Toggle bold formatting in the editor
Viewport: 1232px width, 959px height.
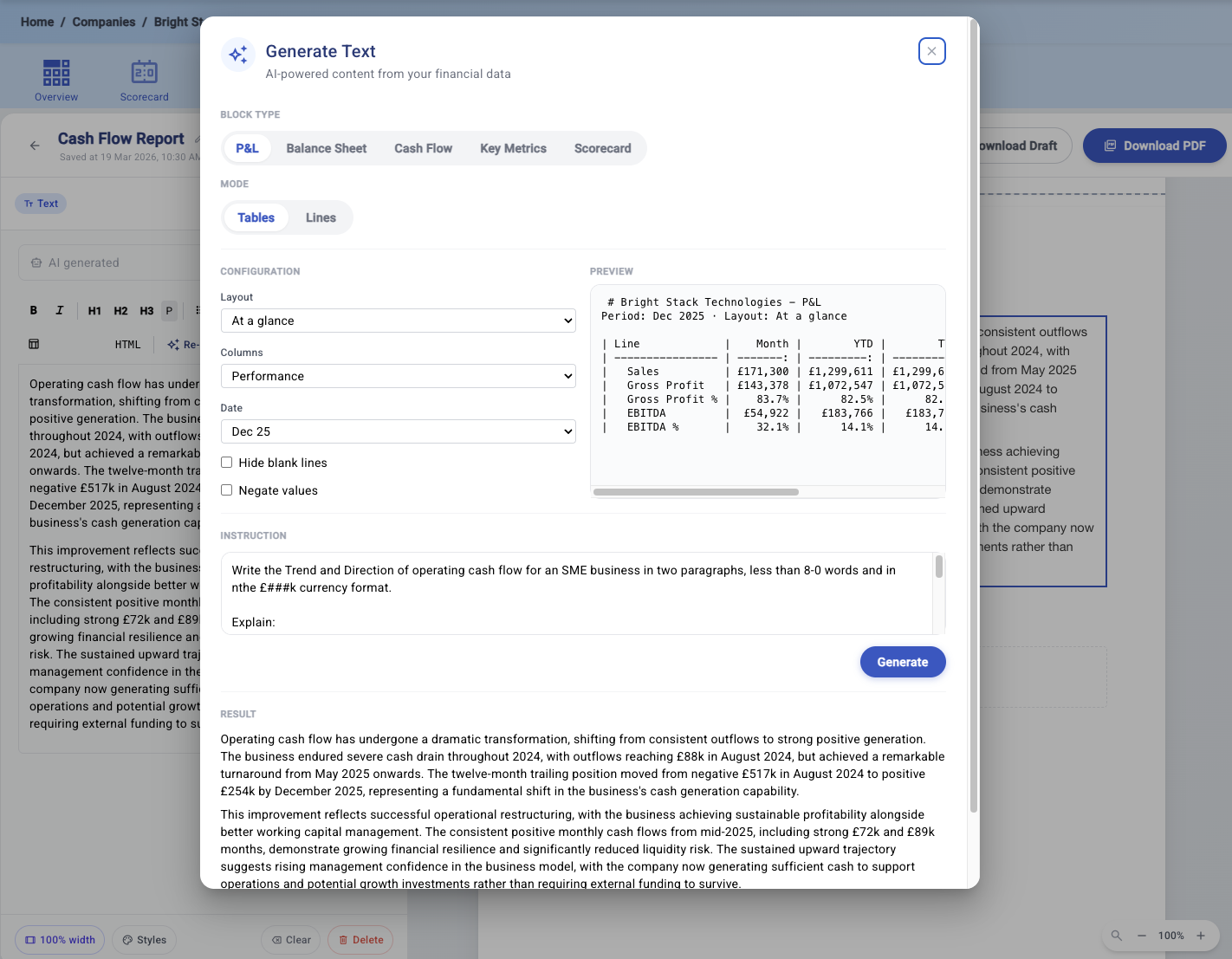coord(34,310)
